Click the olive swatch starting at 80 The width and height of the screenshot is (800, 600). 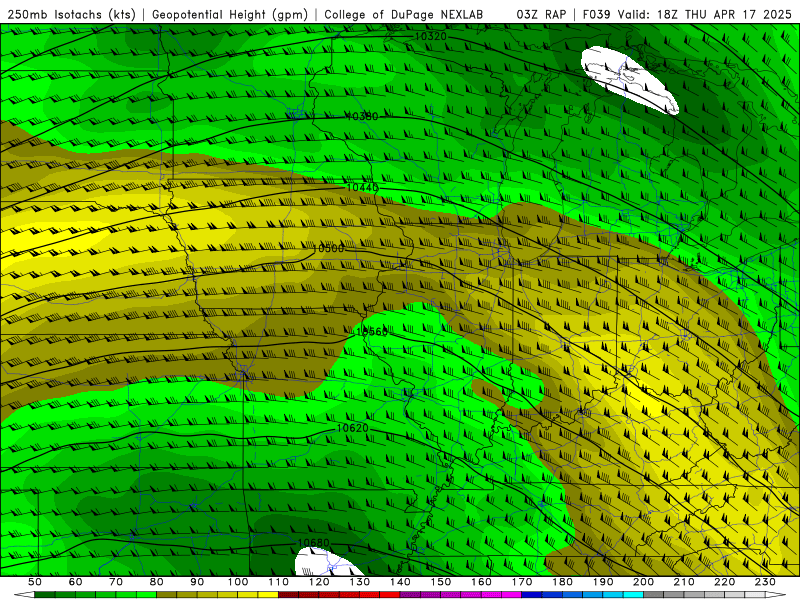click(x=167, y=595)
